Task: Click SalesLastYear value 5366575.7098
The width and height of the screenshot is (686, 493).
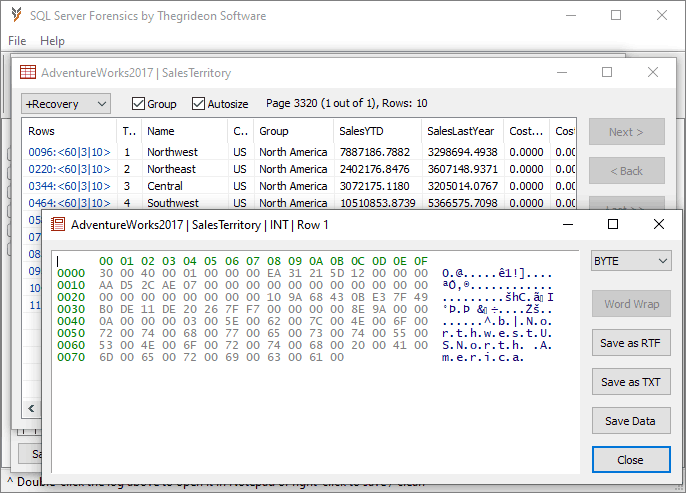Action: [x=463, y=203]
